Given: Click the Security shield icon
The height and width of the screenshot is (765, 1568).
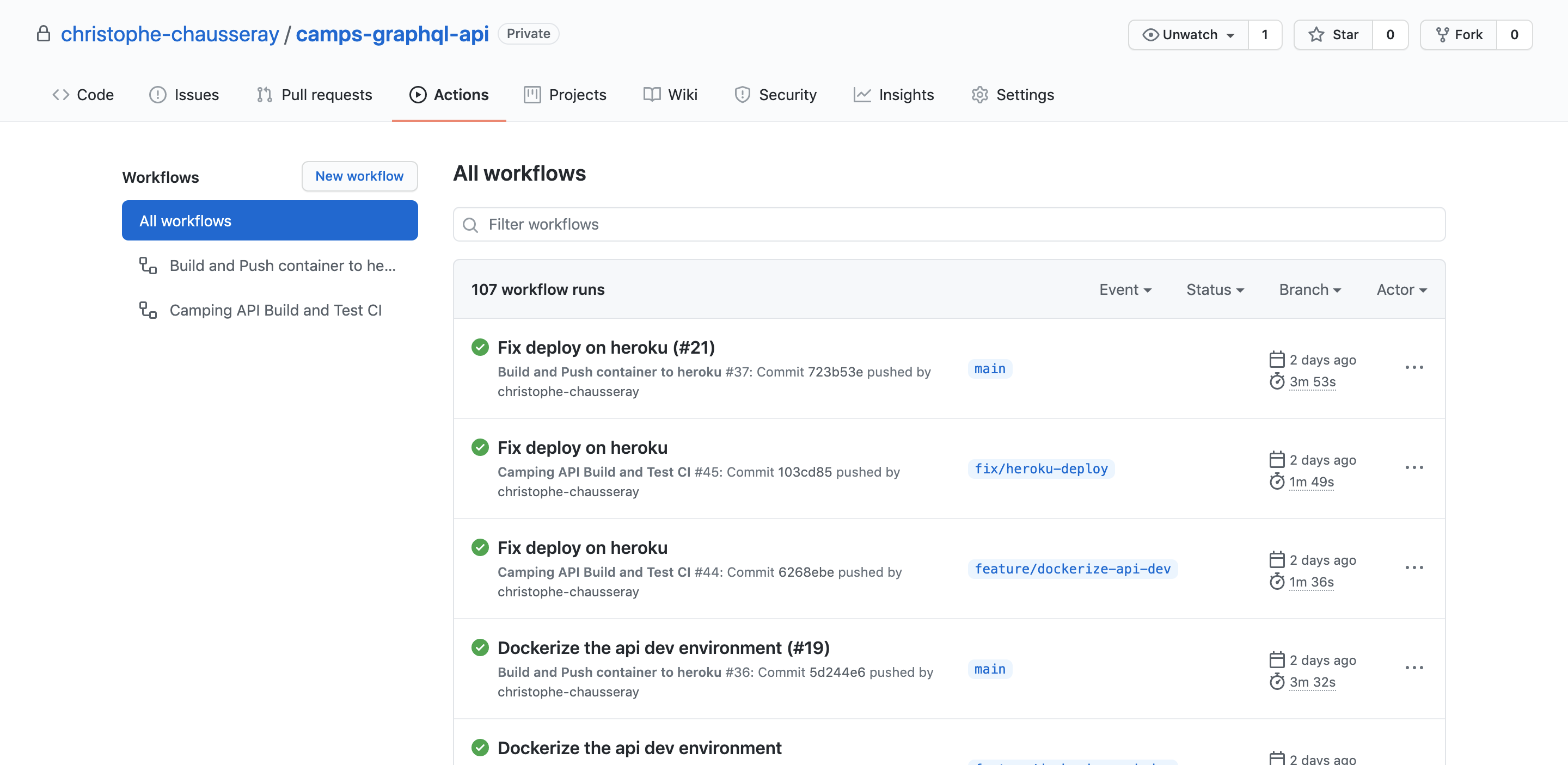Looking at the screenshot, I should pyautogui.click(x=740, y=94).
